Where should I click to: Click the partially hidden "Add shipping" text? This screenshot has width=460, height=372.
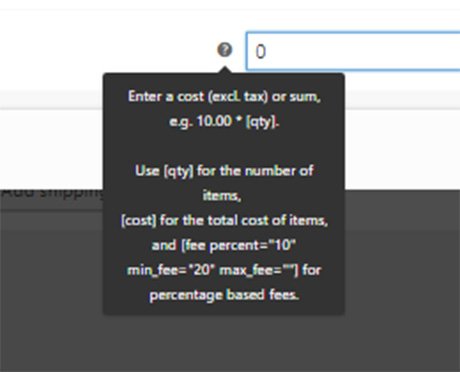[52, 193]
